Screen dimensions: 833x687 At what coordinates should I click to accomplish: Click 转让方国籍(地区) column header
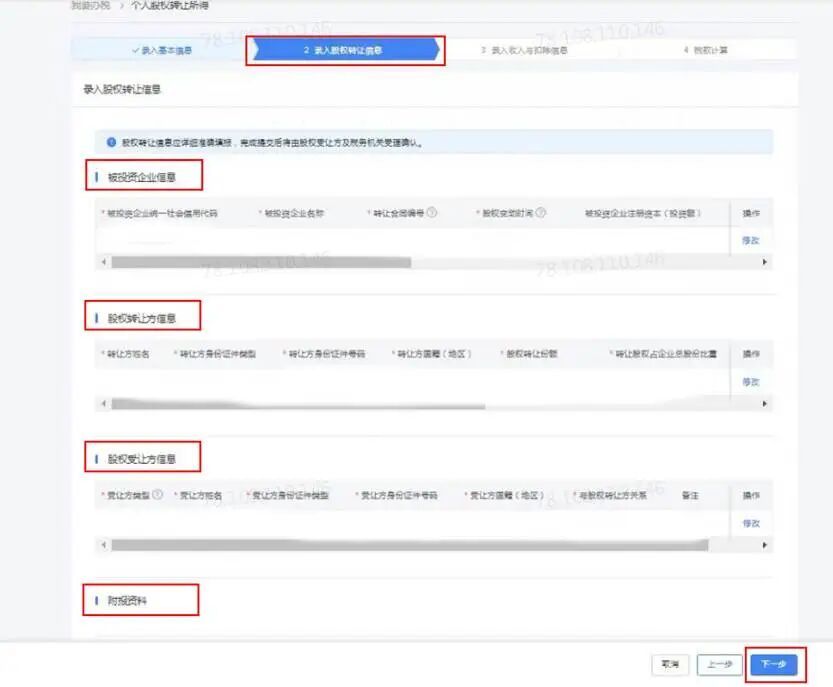(432, 354)
